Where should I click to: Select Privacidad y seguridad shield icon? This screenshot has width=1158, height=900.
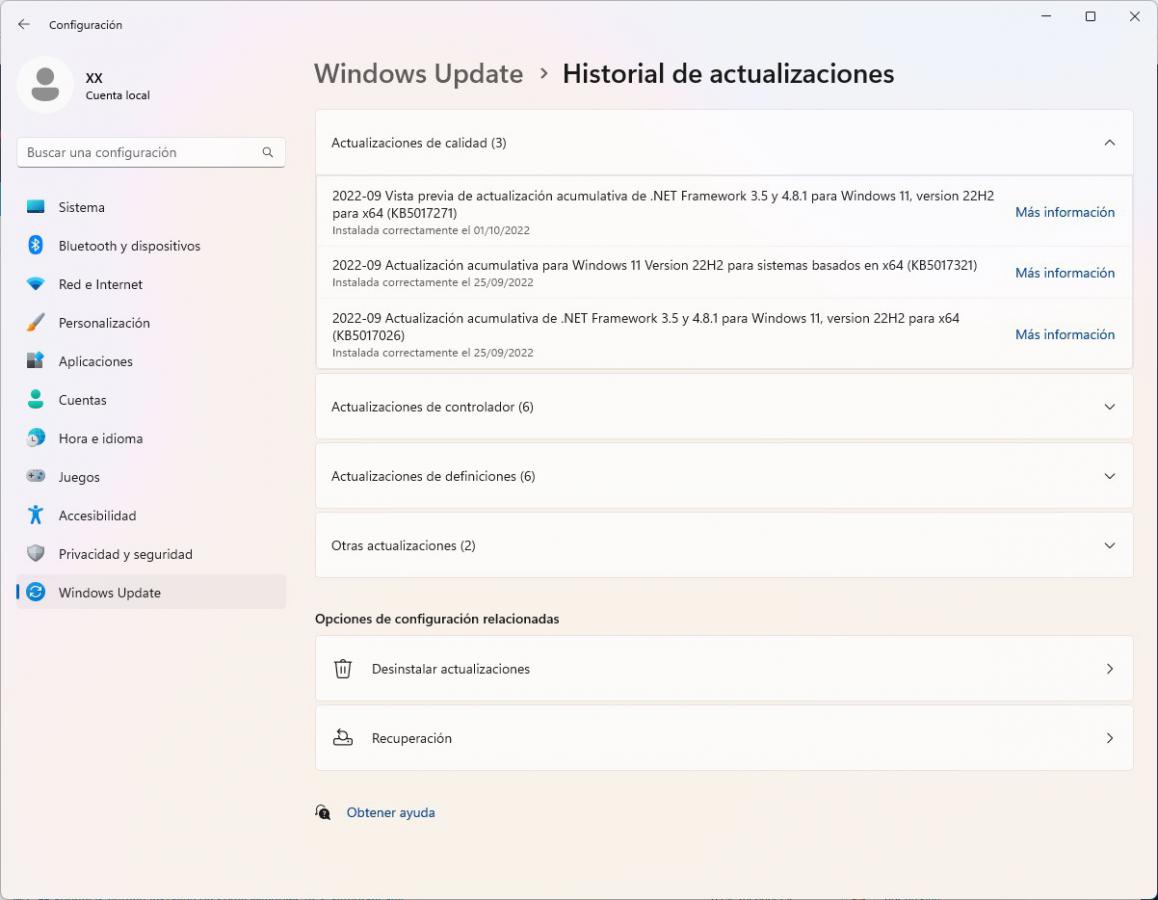(x=36, y=554)
